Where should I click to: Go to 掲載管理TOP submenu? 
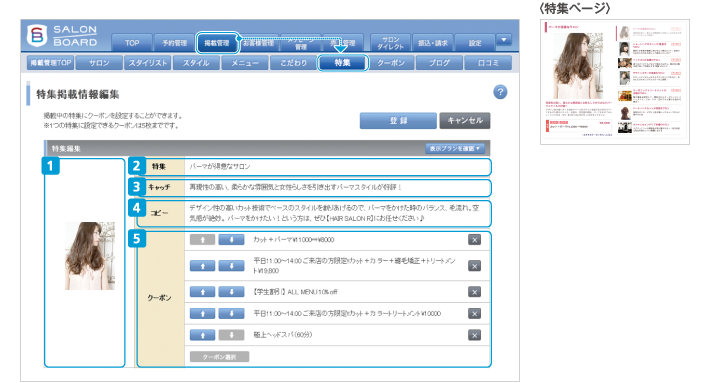[x=51, y=63]
